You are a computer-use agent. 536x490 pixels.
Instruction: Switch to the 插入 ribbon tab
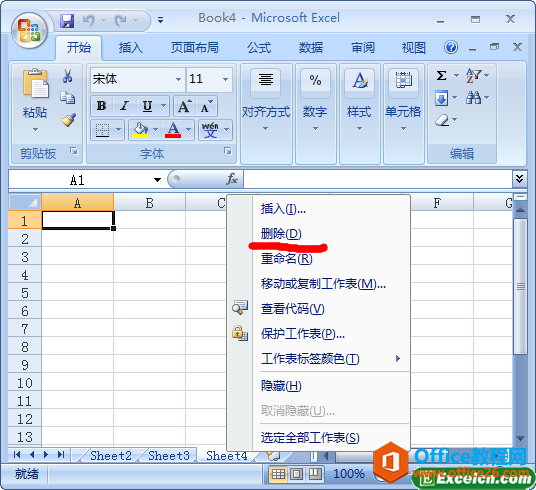(x=131, y=48)
